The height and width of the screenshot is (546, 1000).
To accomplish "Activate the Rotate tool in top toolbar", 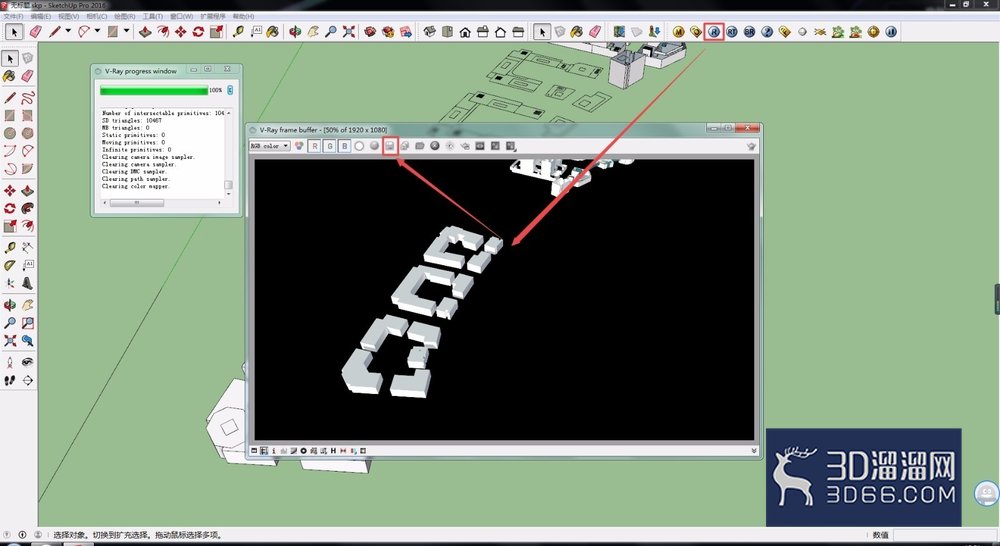I will pyautogui.click(x=198, y=31).
